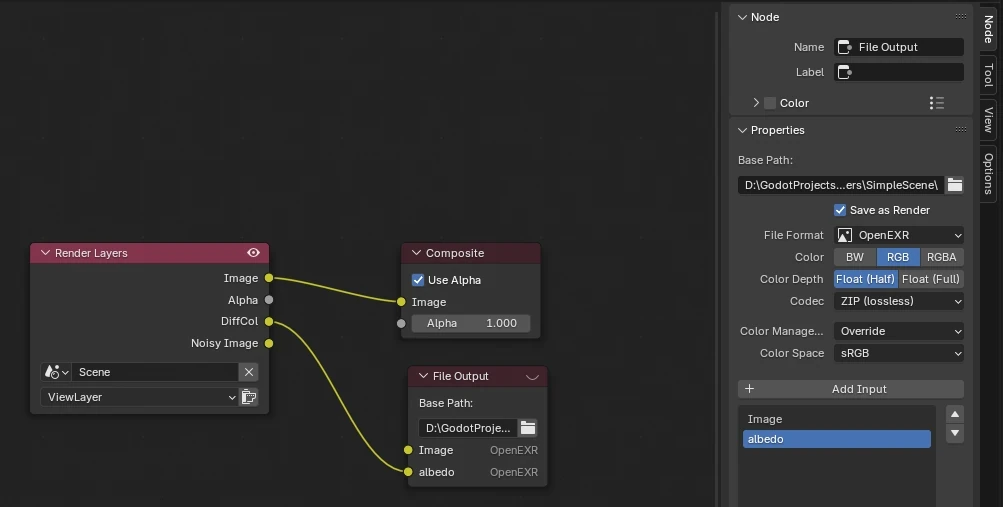This screenshot has width=1003, height=507.
Task: Collapse the Properties panel section
Action: tap(742, 130)
